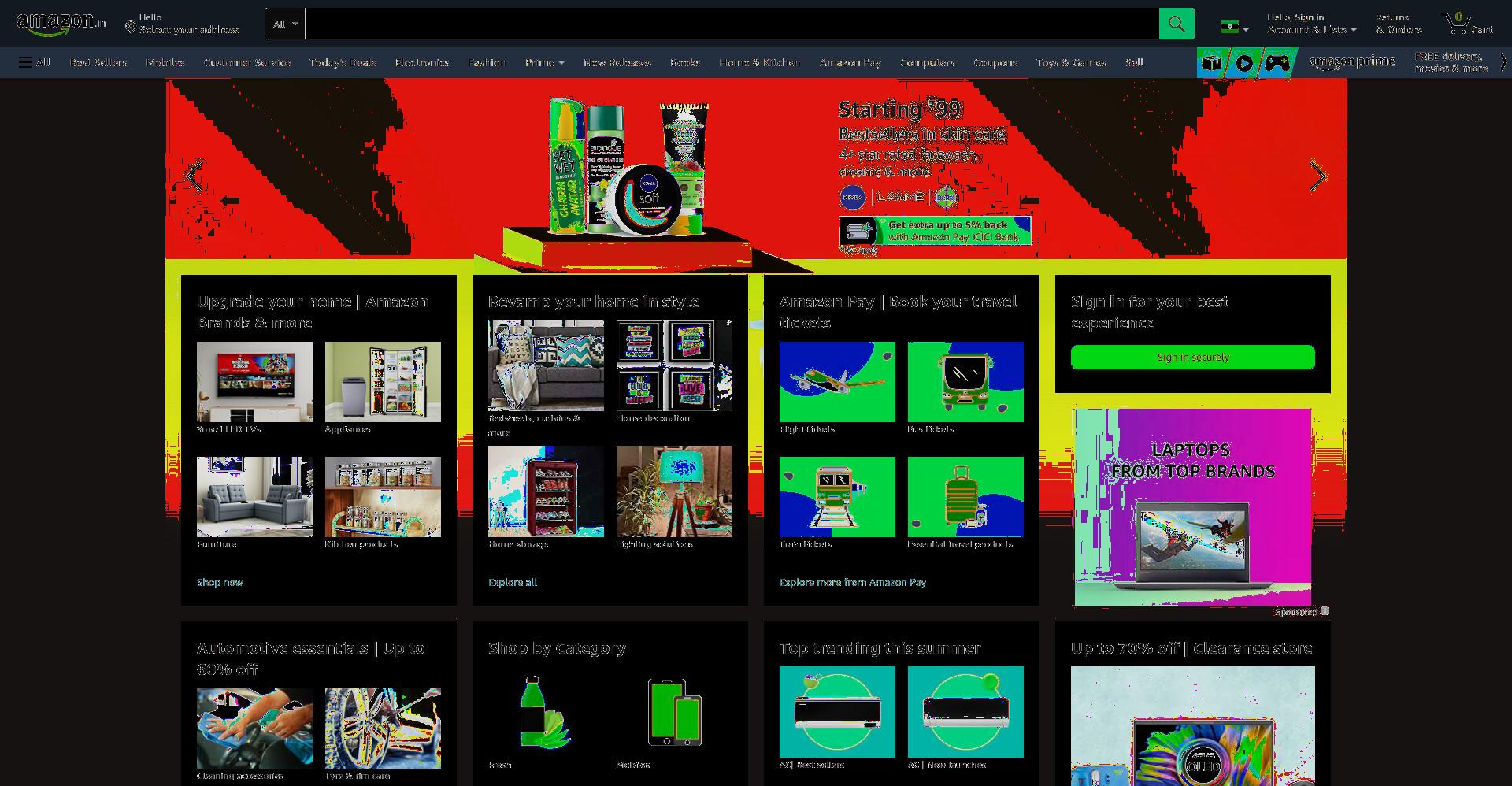Click the Fresh bottle category icon
The width and height of the screenshot is (1512, 786).
point(546,712)
